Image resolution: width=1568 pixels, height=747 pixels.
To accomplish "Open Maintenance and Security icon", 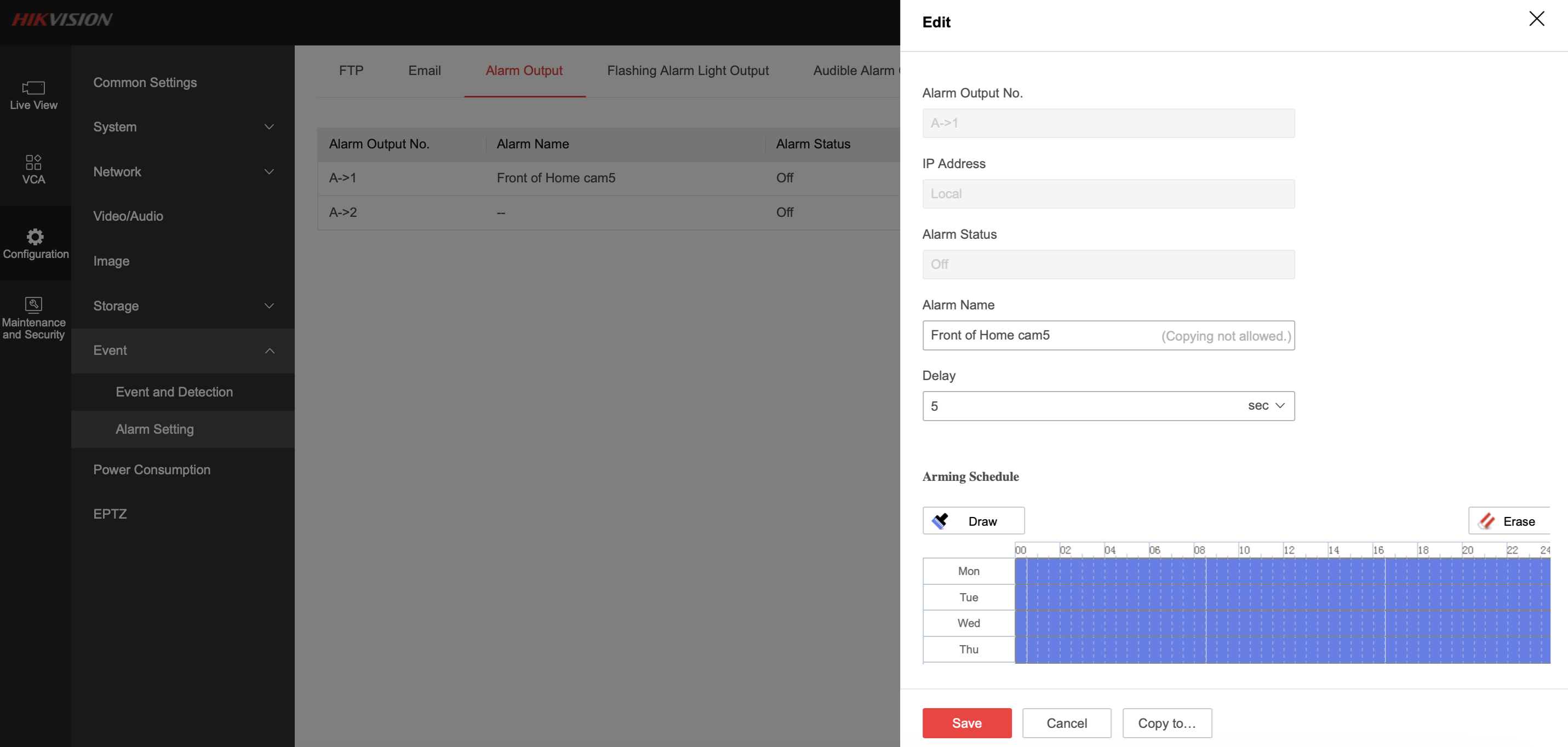I will click(x=33, y=304).
